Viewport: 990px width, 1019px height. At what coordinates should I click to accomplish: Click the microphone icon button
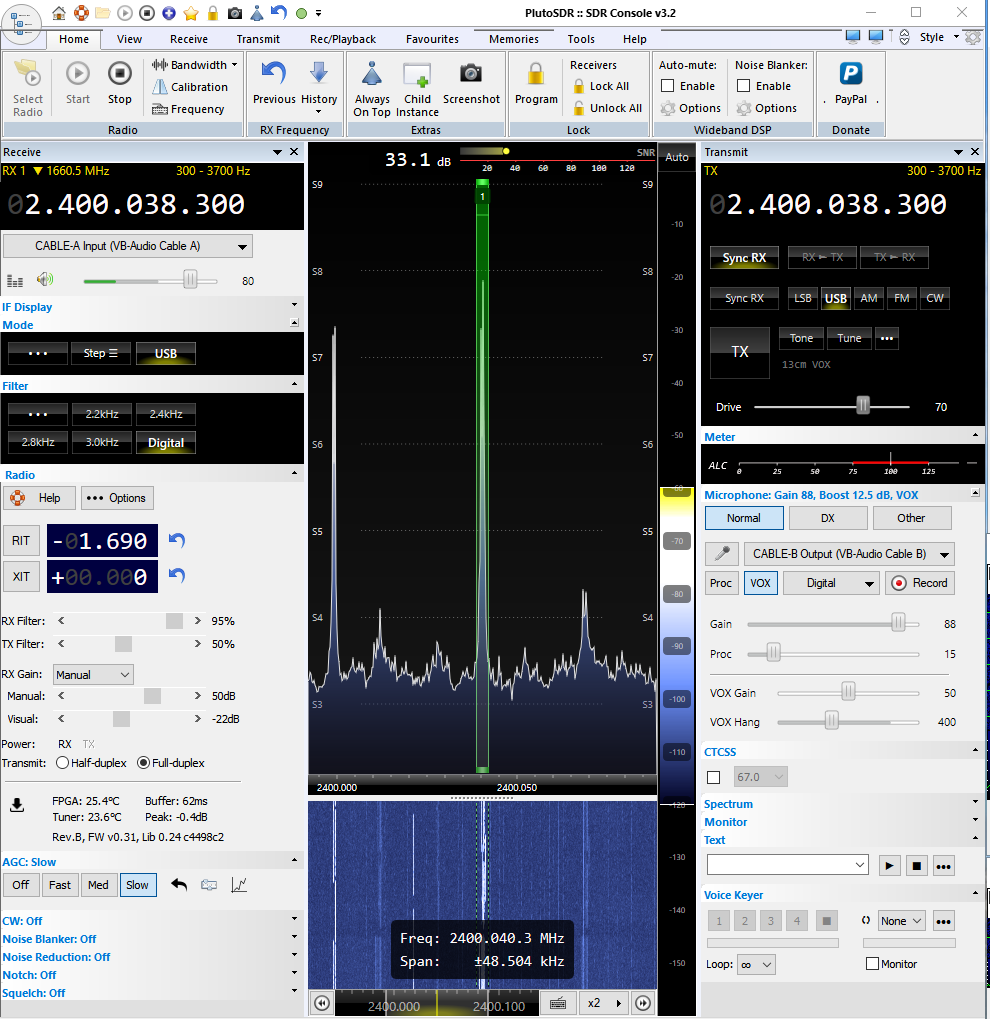pyautogui.click(x=721, y=554)
